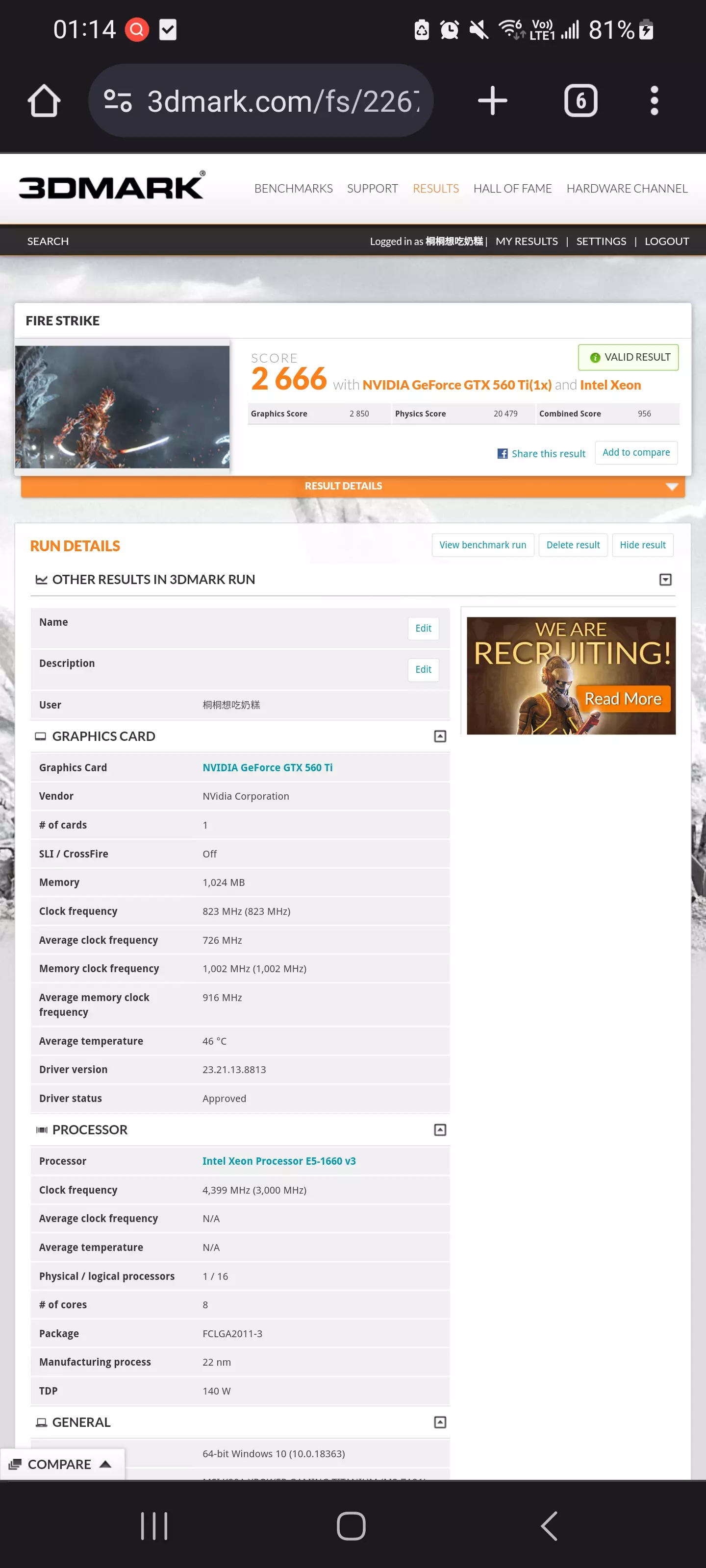Click the 3DMark logo

tap(112, 186)
